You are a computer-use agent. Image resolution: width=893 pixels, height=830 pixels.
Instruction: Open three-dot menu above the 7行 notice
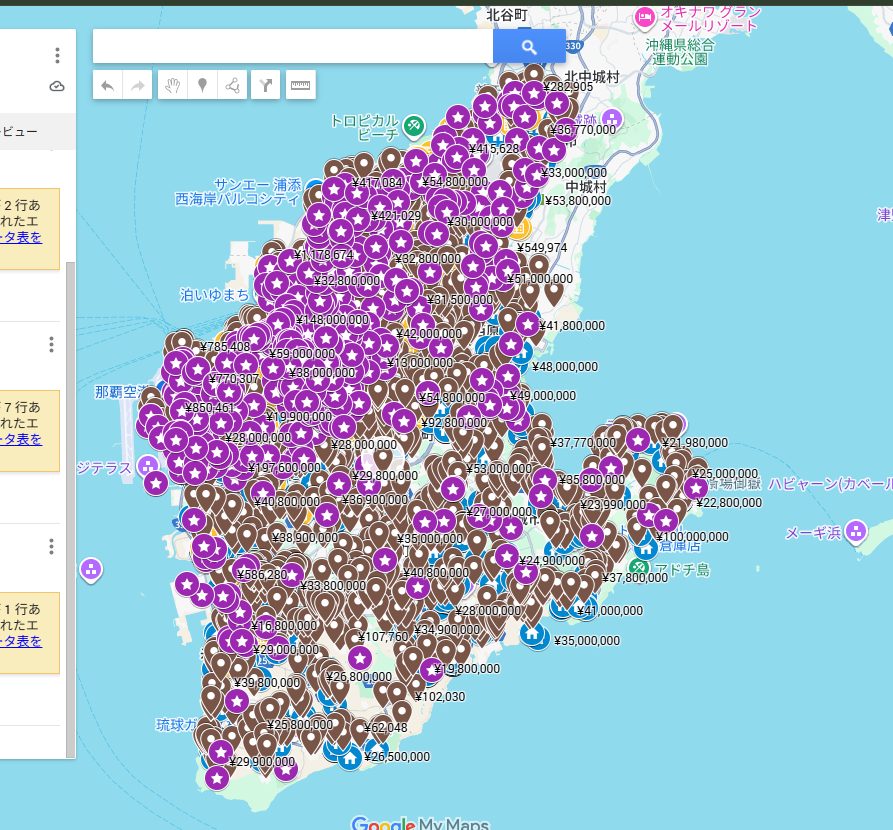(51, 345)
